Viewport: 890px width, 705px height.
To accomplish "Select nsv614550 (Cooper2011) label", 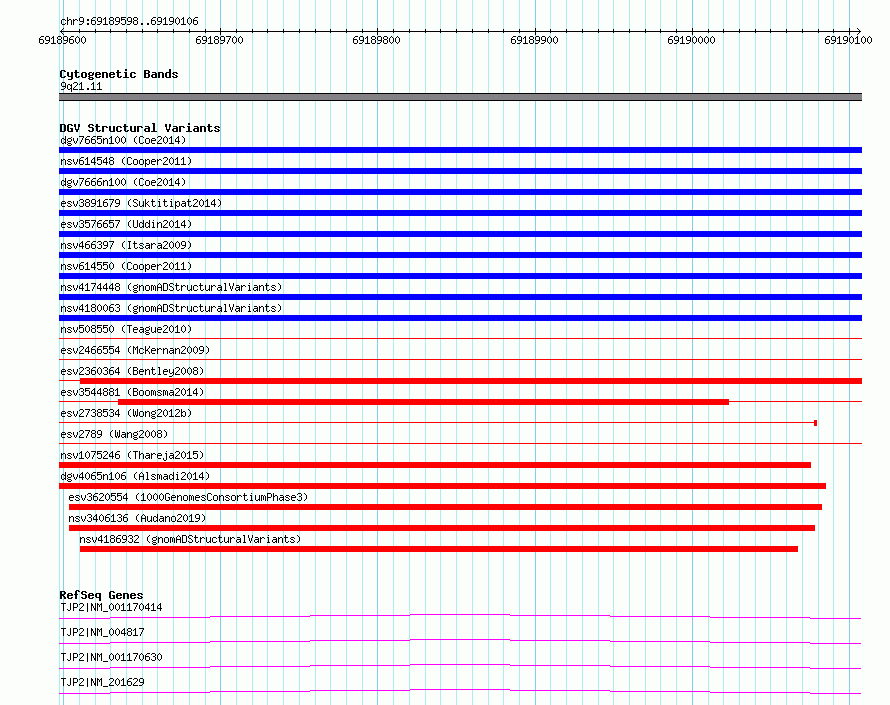I will 126,266.
